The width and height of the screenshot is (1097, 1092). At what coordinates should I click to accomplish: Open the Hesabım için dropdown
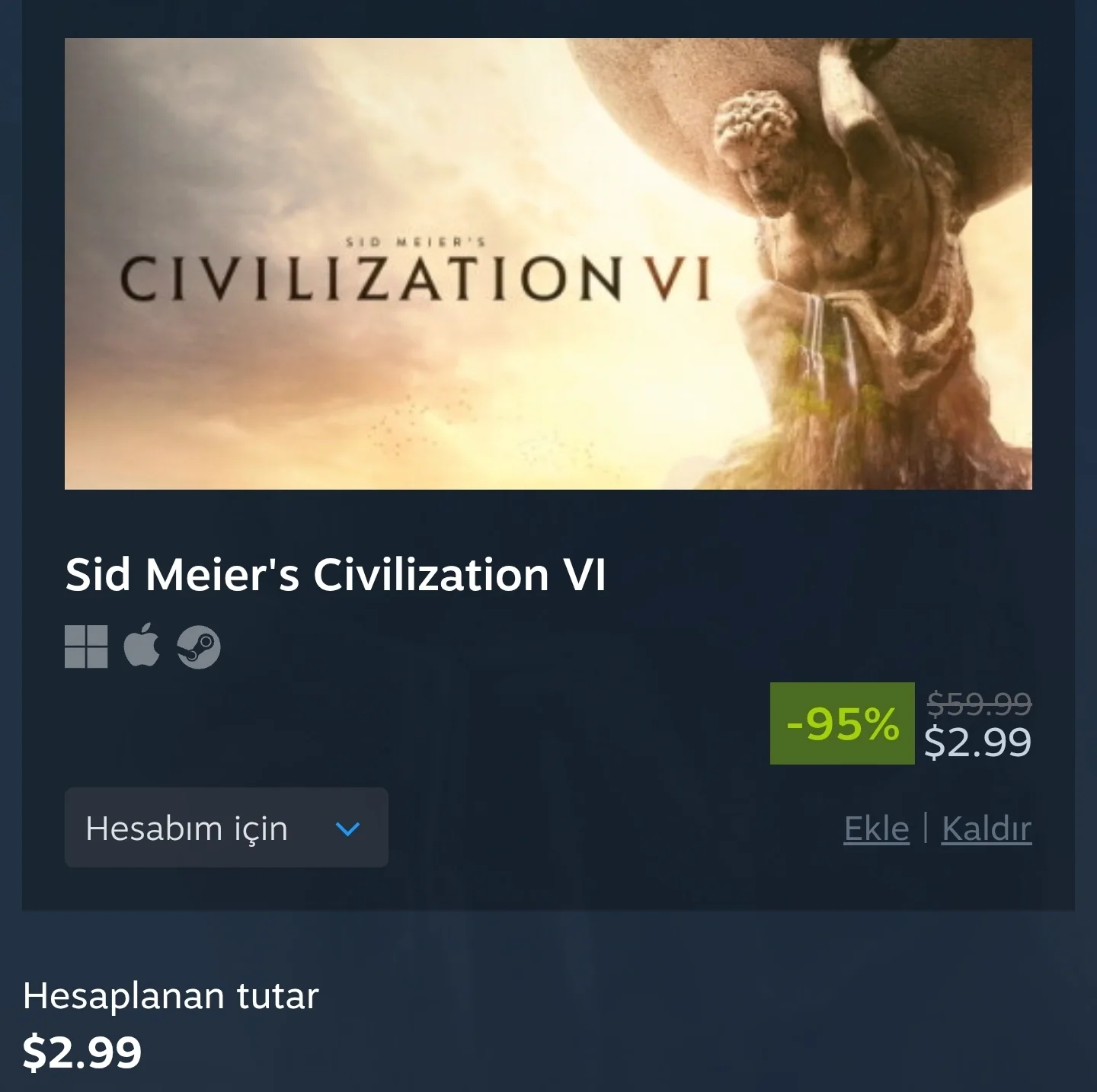226,828
